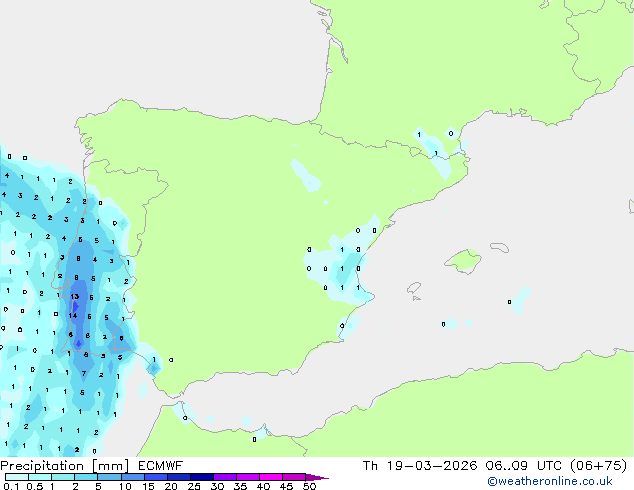The image size is (634, 490).
Task: Pick the 20–25 mm dark blue swatch
Action: tap(179, 477)
